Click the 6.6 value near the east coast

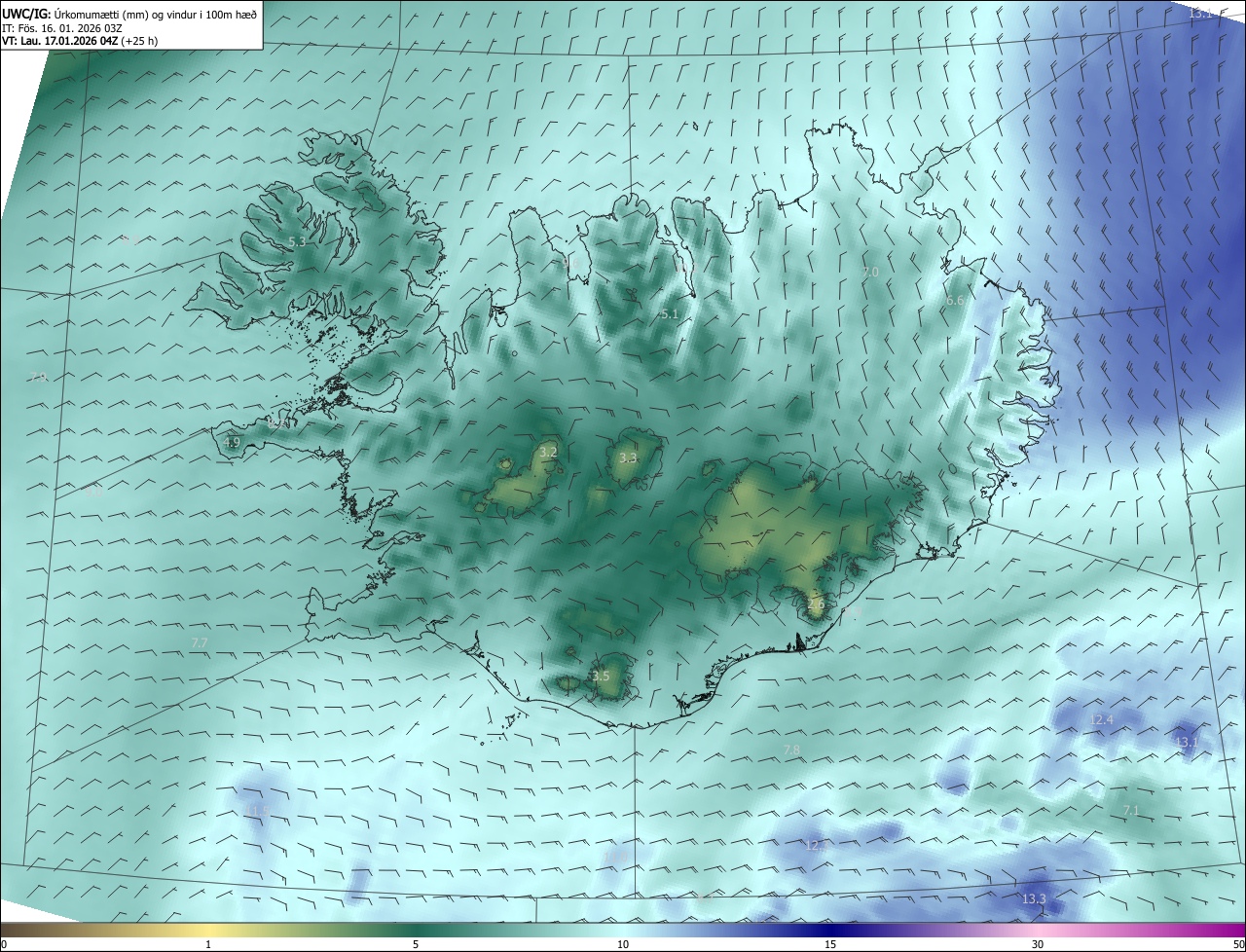955,301
